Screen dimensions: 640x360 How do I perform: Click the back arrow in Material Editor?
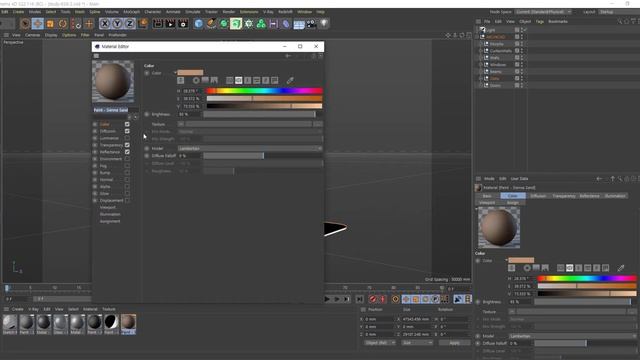point(288,56)
